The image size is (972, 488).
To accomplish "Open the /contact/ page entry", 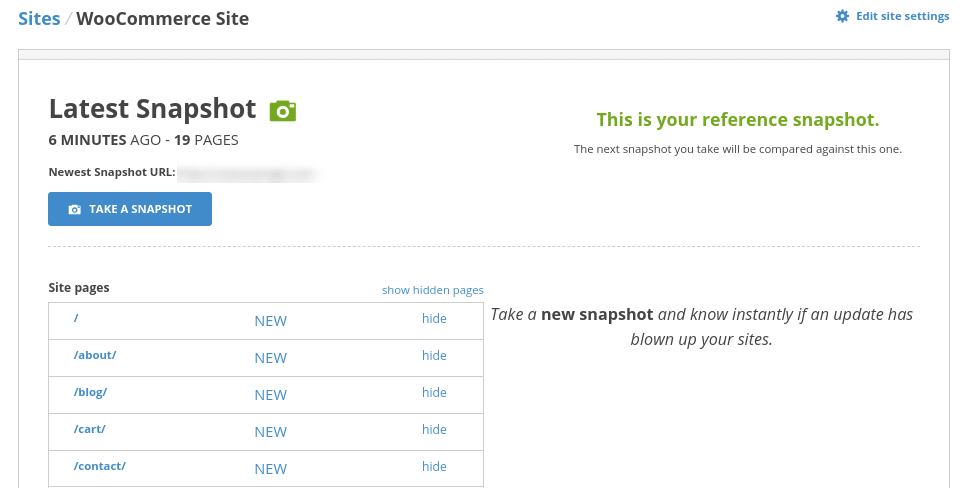I will (99, 466).
